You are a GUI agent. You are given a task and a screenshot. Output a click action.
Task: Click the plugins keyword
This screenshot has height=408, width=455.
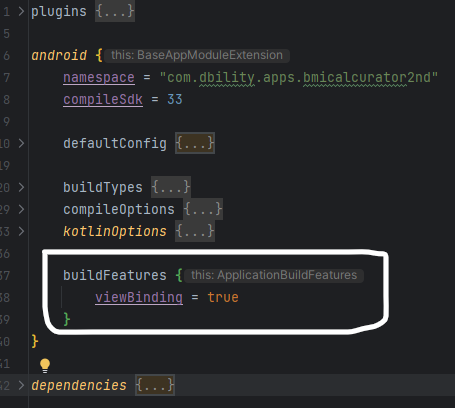59,12
